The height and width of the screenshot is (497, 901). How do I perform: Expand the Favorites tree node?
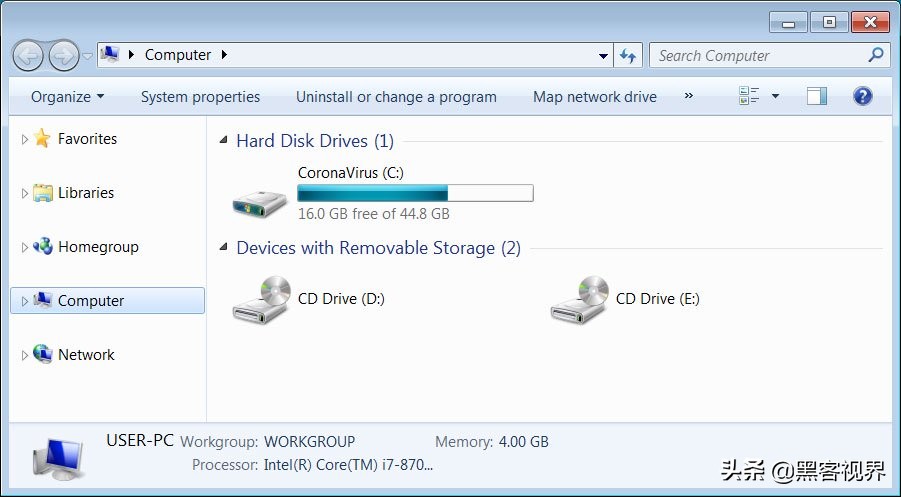tap(25, 140)
